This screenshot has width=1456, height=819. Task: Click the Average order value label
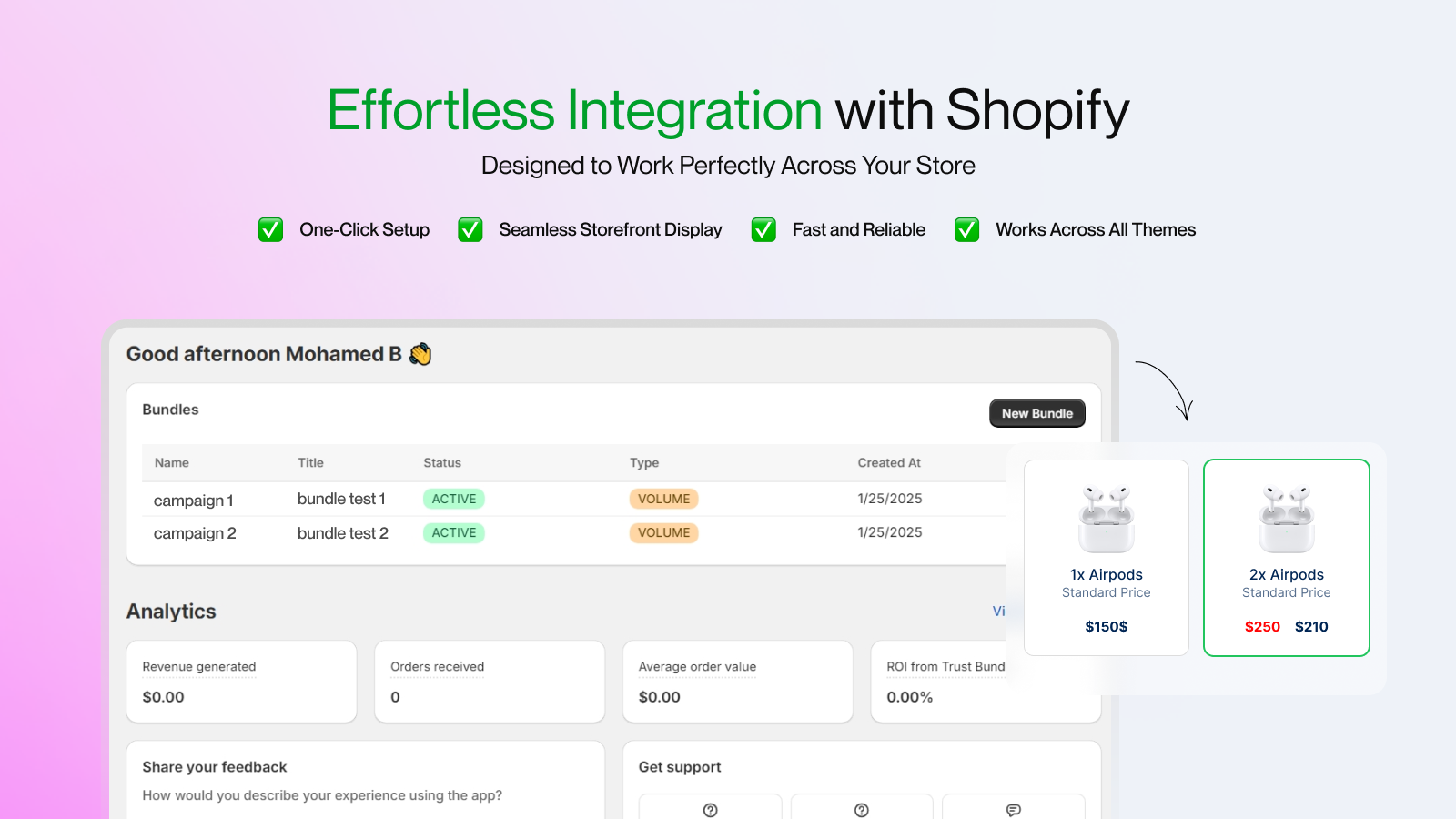coord(697,667)
